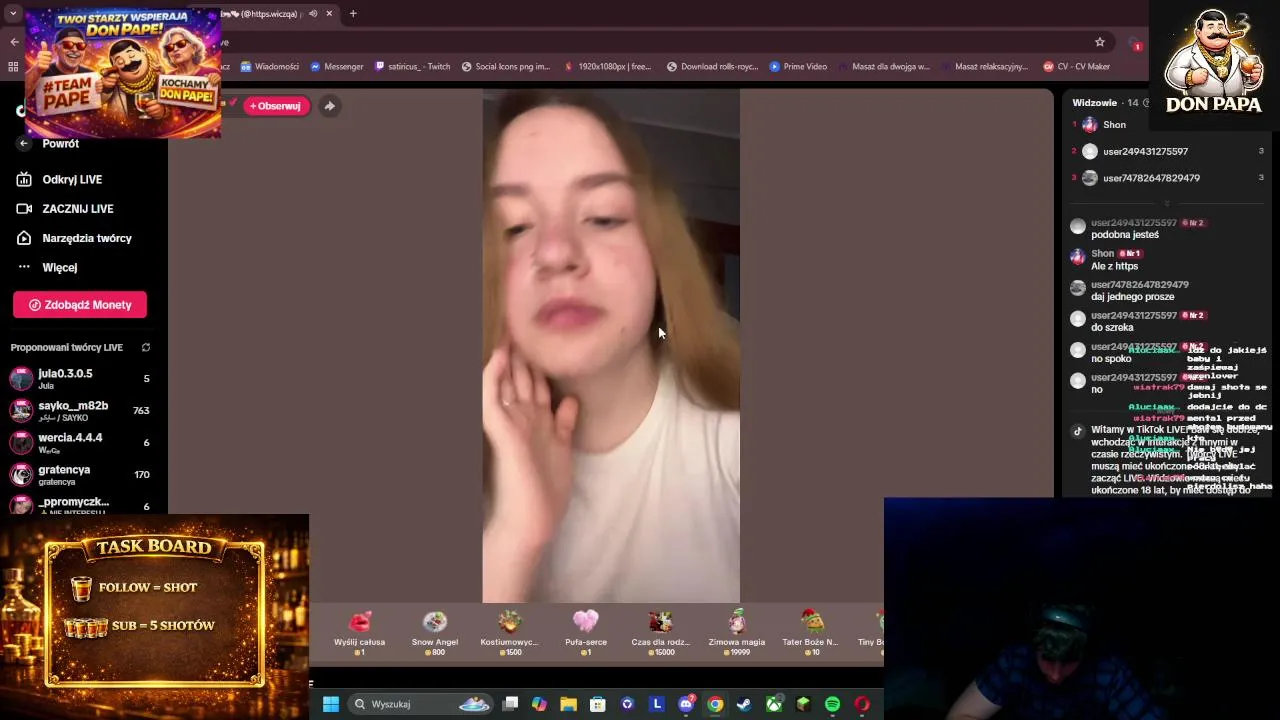The width and height of the screenshot is (1280, 720).
Task: Open Opera browser from the taskbar
Action: pos(862,704)
